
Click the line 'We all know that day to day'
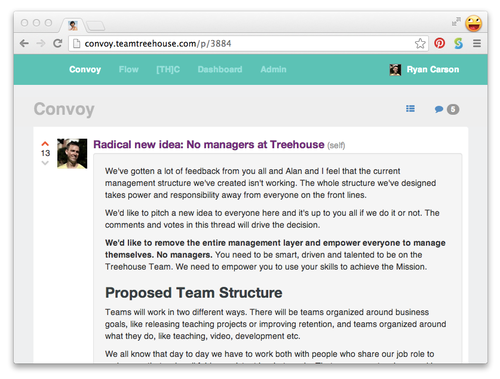tap(270, 354)
